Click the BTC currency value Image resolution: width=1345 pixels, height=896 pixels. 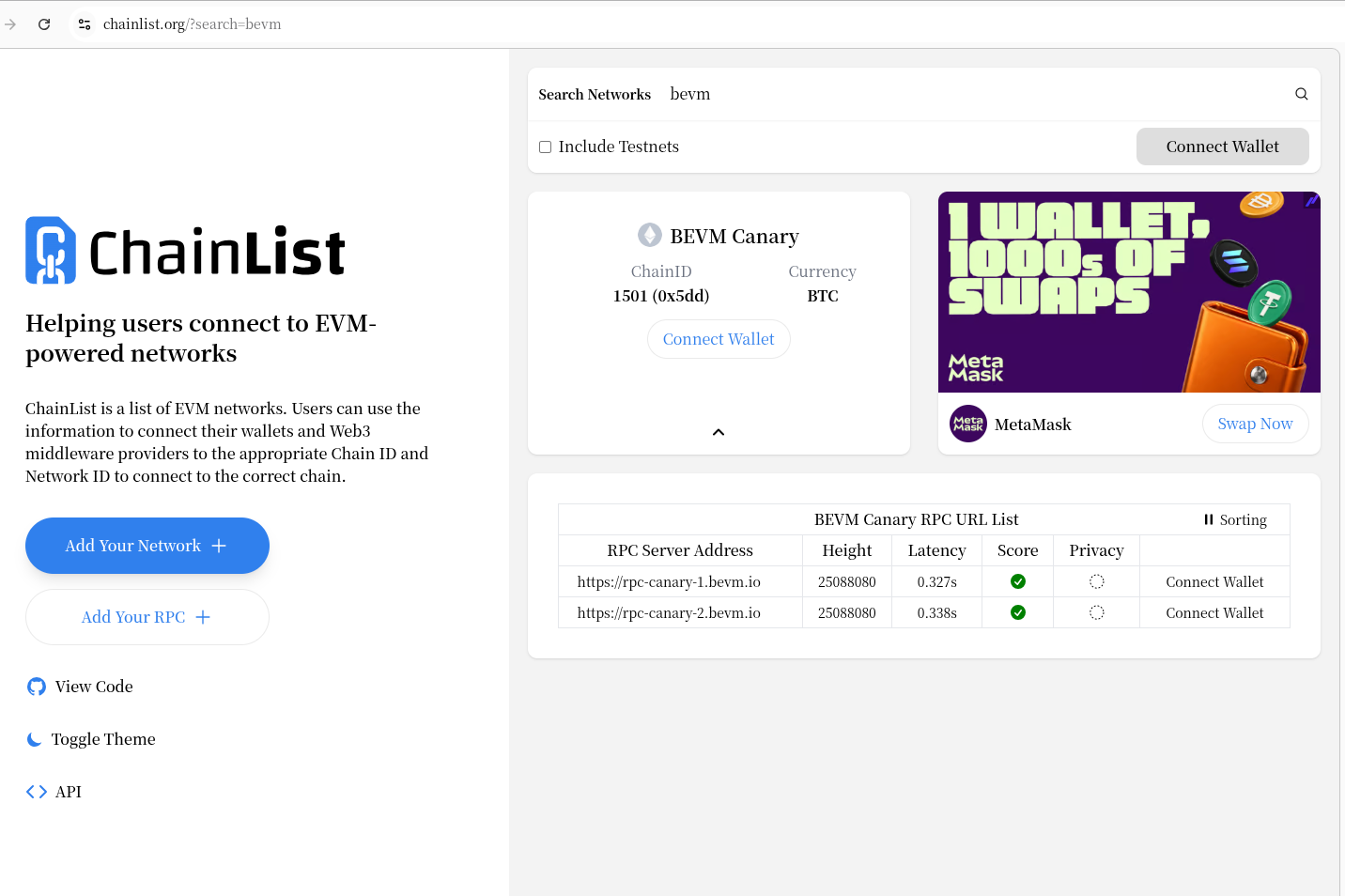[823, 296]
